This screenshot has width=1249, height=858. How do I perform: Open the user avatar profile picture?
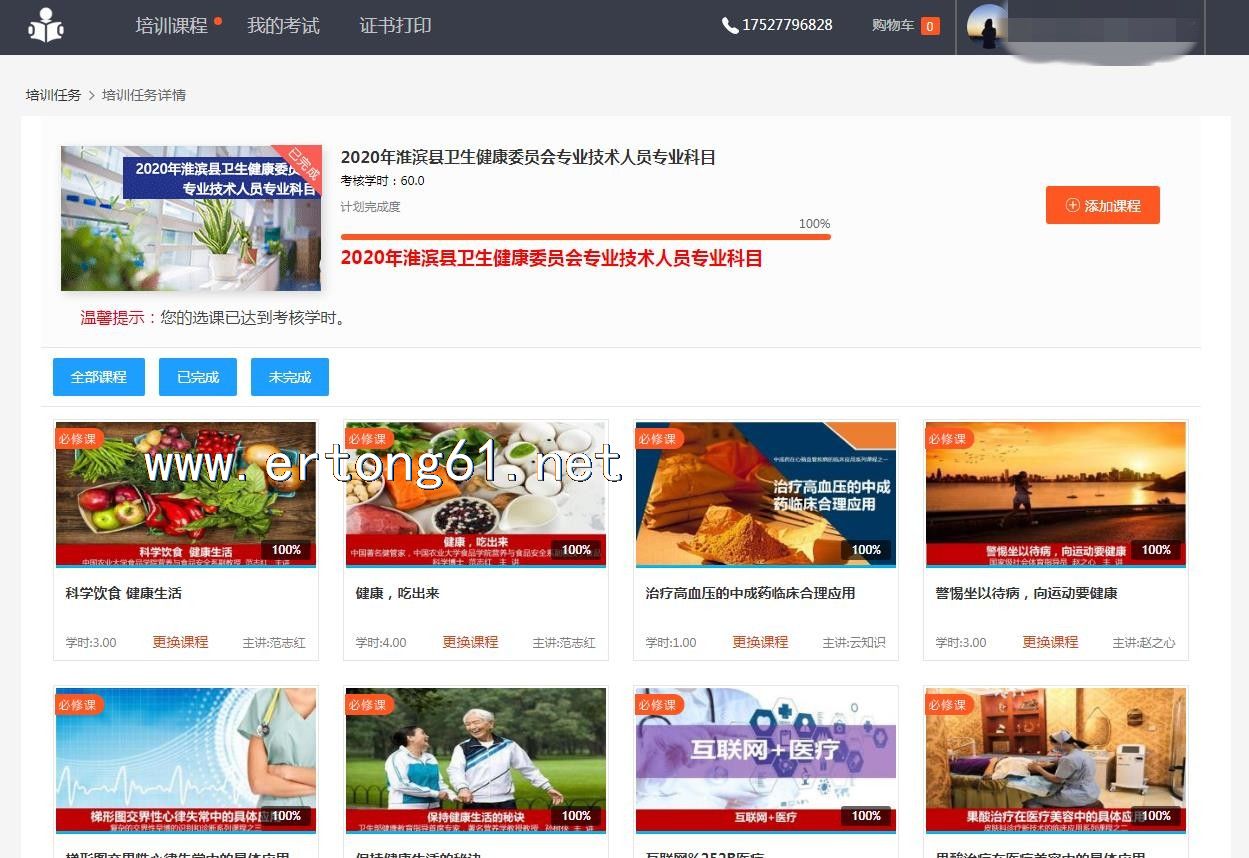pos(987,27)
